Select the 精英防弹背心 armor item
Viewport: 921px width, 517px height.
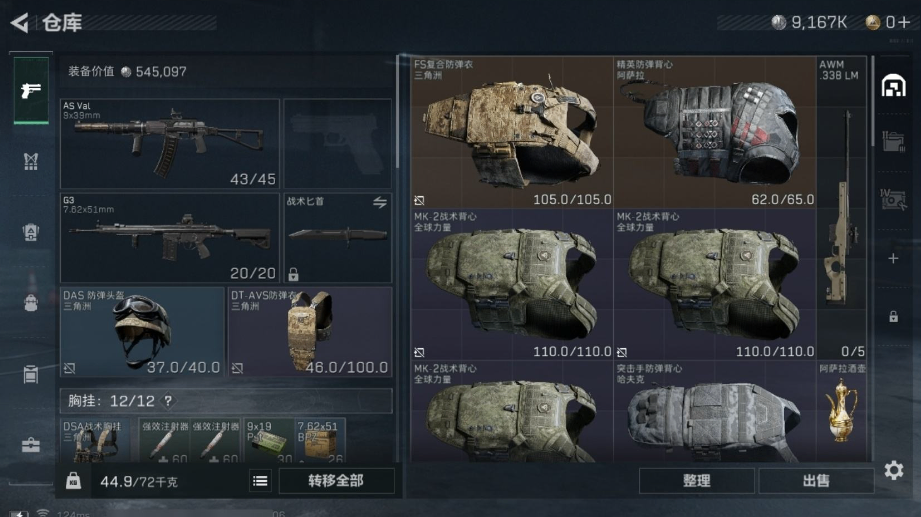(715, 132)
